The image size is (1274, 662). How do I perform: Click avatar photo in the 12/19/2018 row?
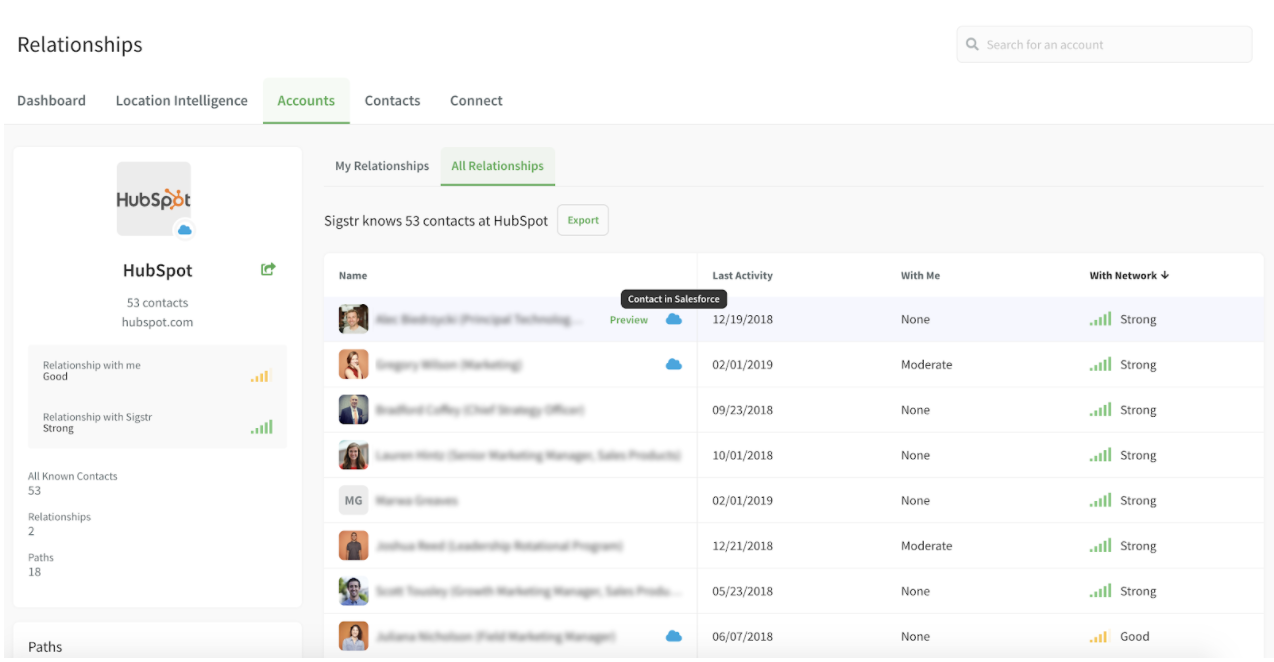pos(353,319)
